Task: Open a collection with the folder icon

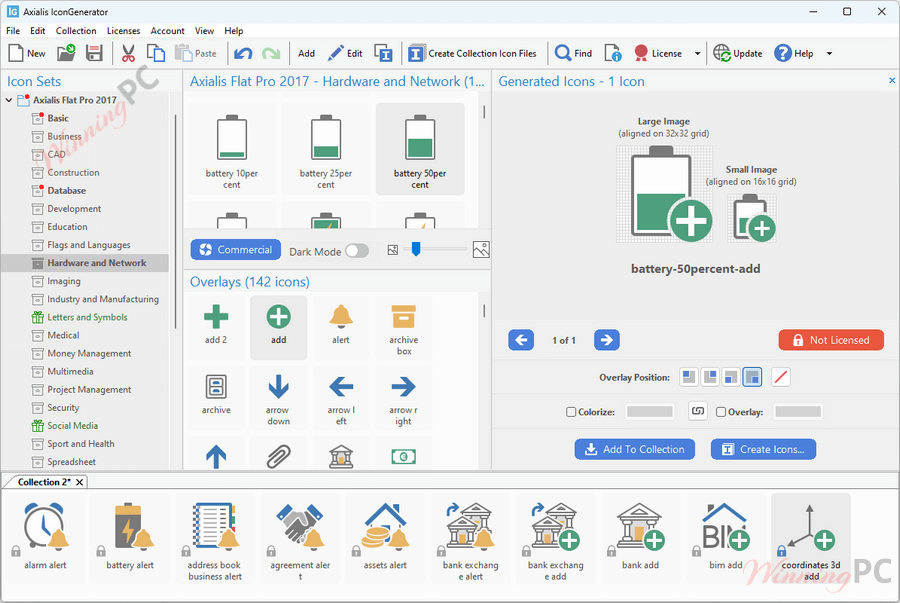Action: [x=66, y=53]
